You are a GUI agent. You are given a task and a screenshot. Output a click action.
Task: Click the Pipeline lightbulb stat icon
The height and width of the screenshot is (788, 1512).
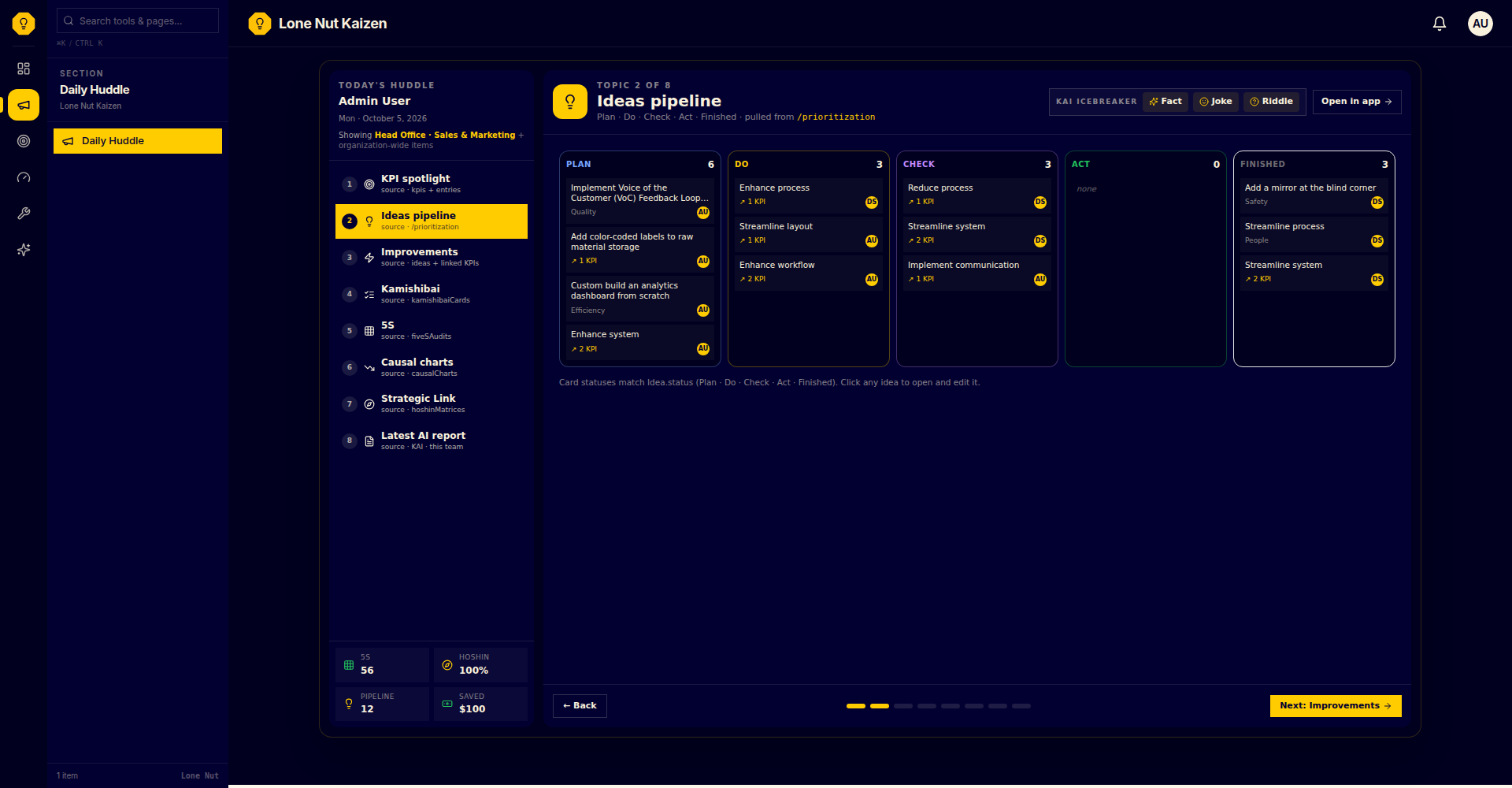click(349, 704)
